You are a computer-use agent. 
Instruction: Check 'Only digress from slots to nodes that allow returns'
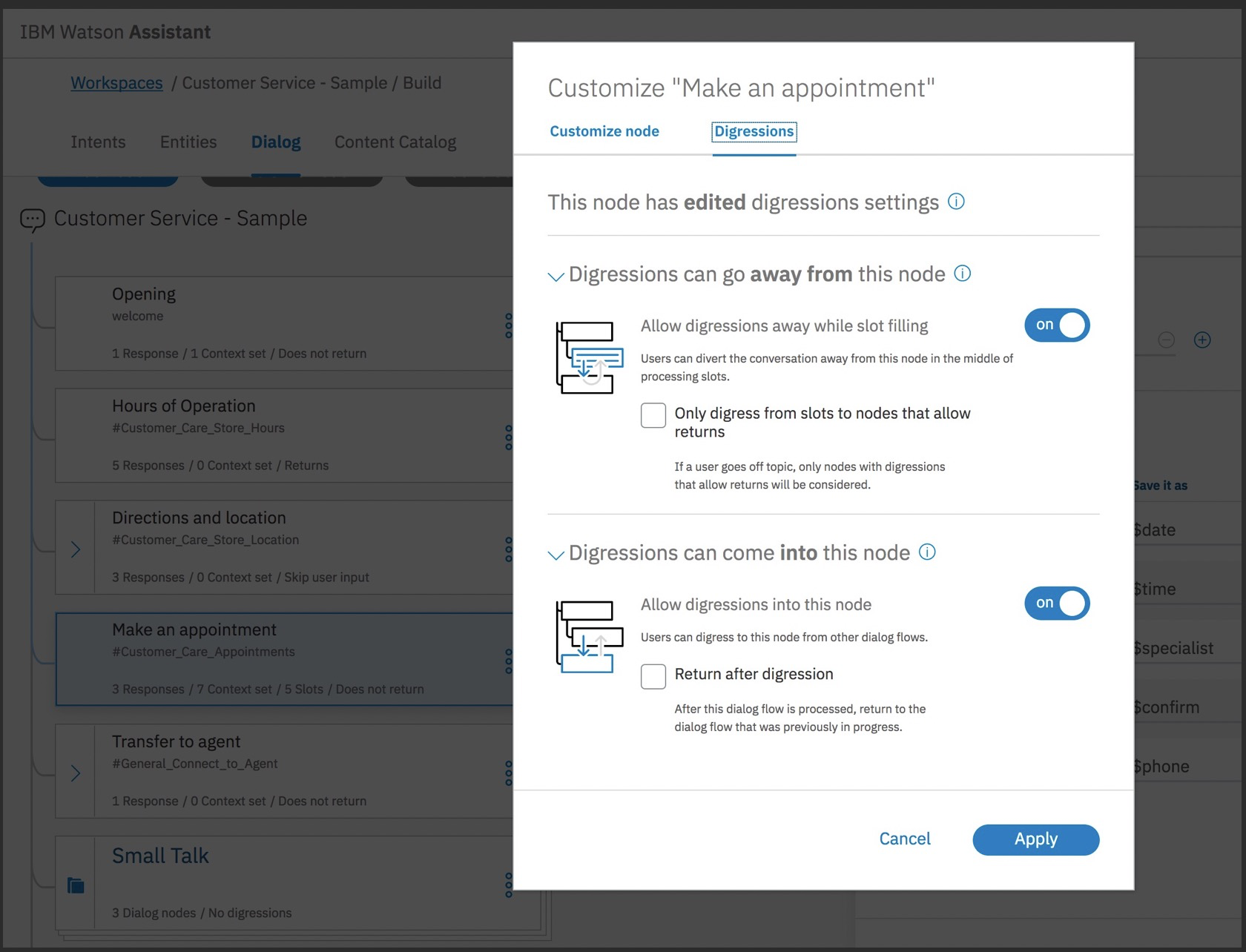point(653,415)
